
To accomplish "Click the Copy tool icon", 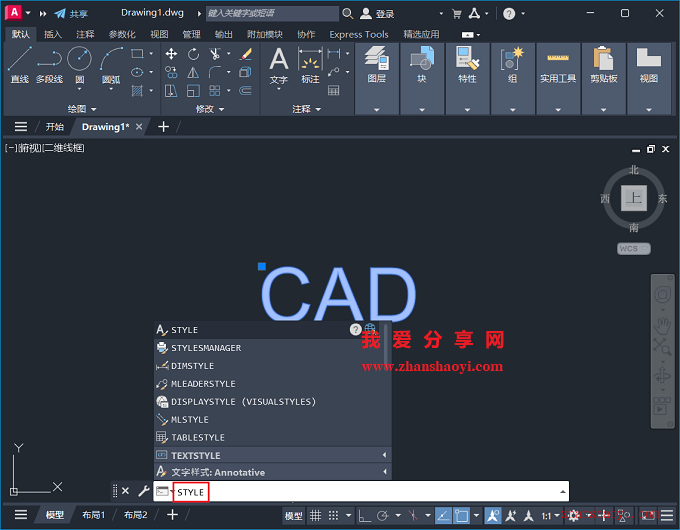I will point(171,72).
